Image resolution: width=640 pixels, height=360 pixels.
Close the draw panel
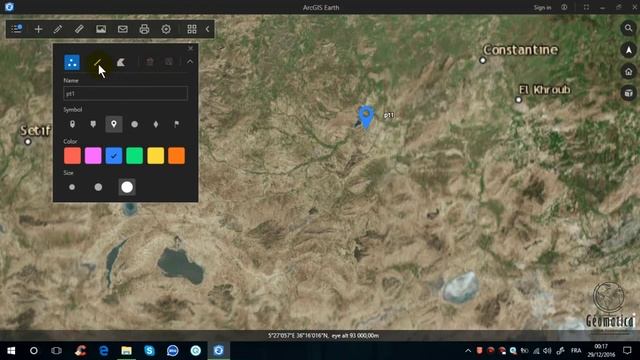coord(190,48)
